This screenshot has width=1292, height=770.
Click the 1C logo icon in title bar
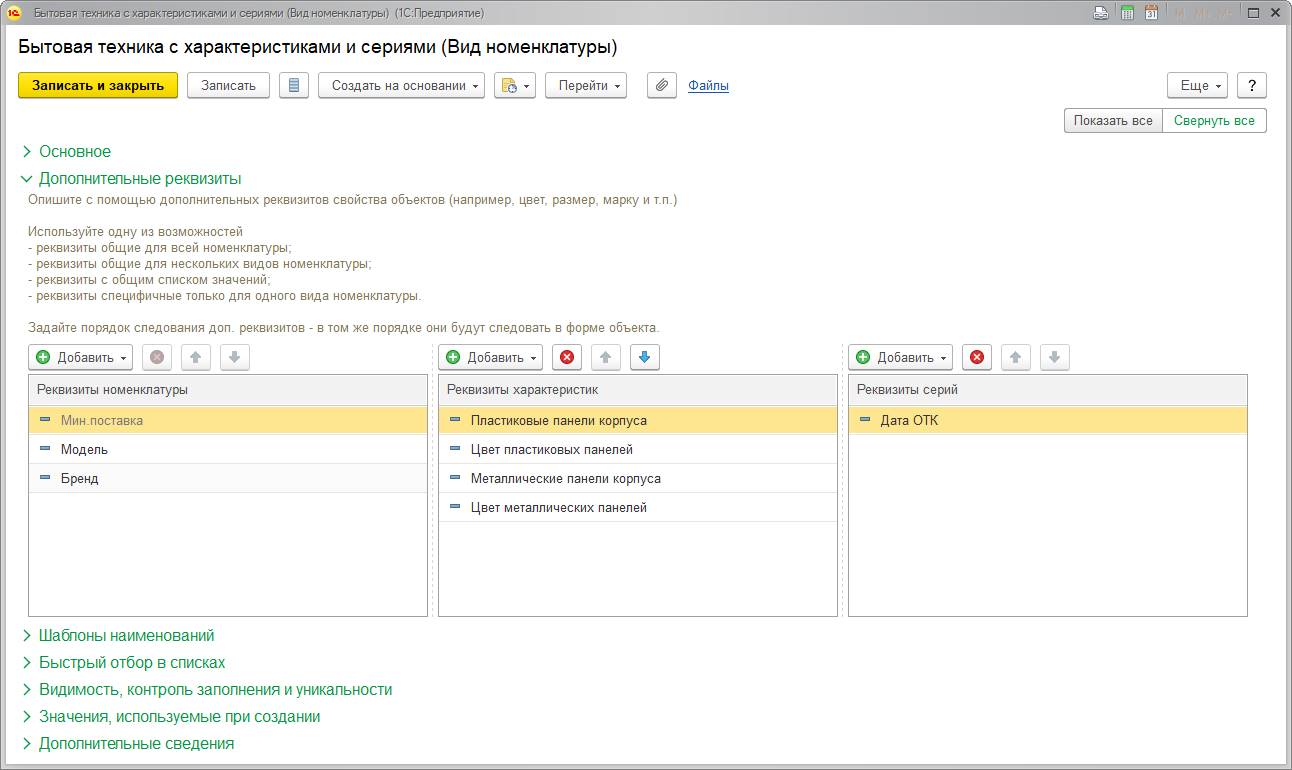(x=14, y=13)
